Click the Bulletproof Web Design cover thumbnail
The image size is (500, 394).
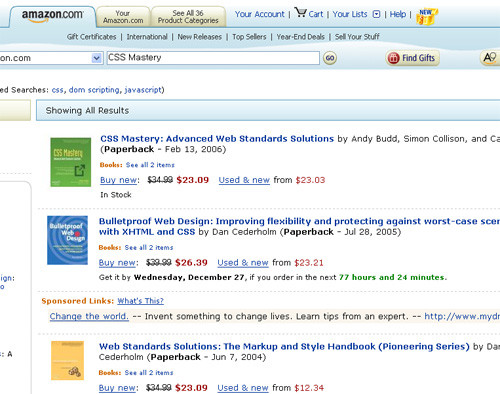(67, 240)
